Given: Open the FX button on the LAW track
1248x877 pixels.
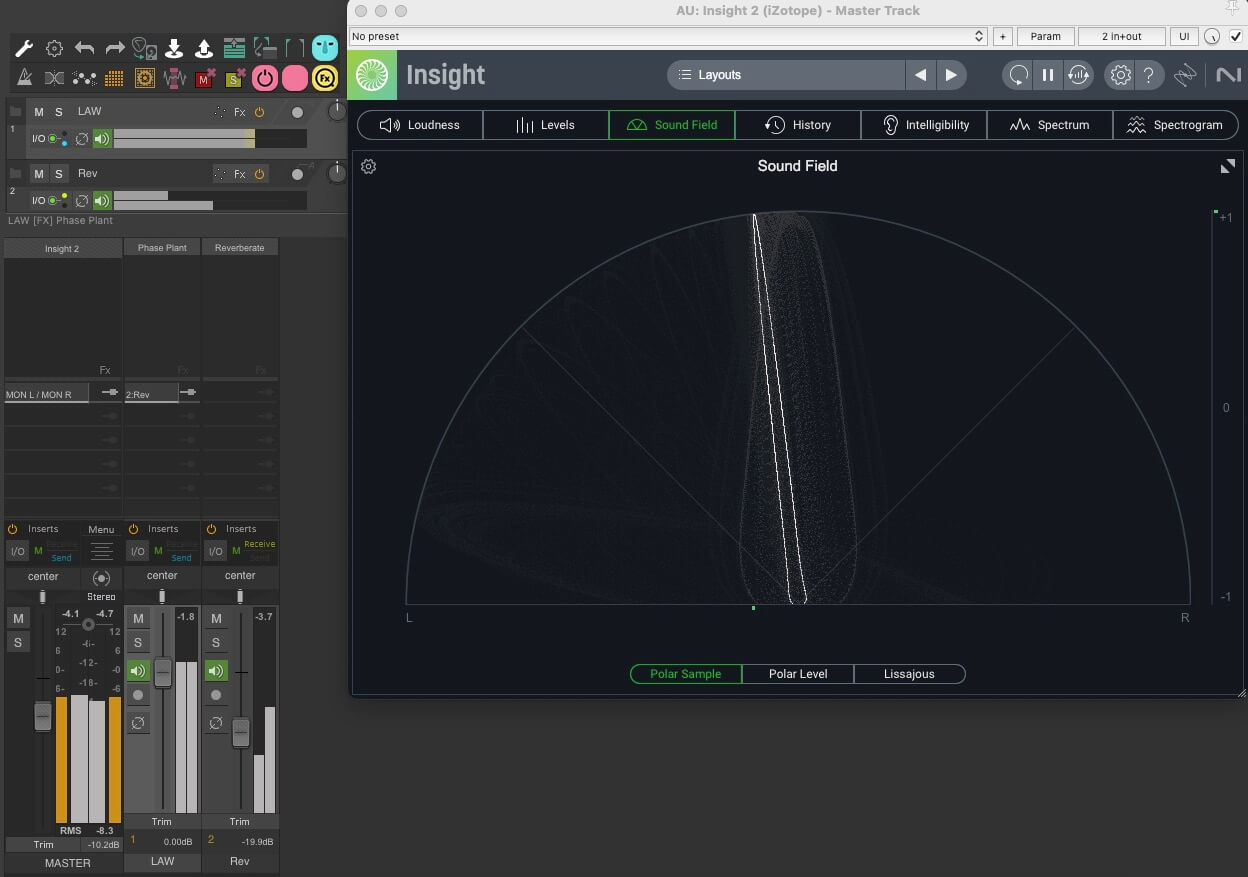Looking at the screenshot, I should [240, 113].
